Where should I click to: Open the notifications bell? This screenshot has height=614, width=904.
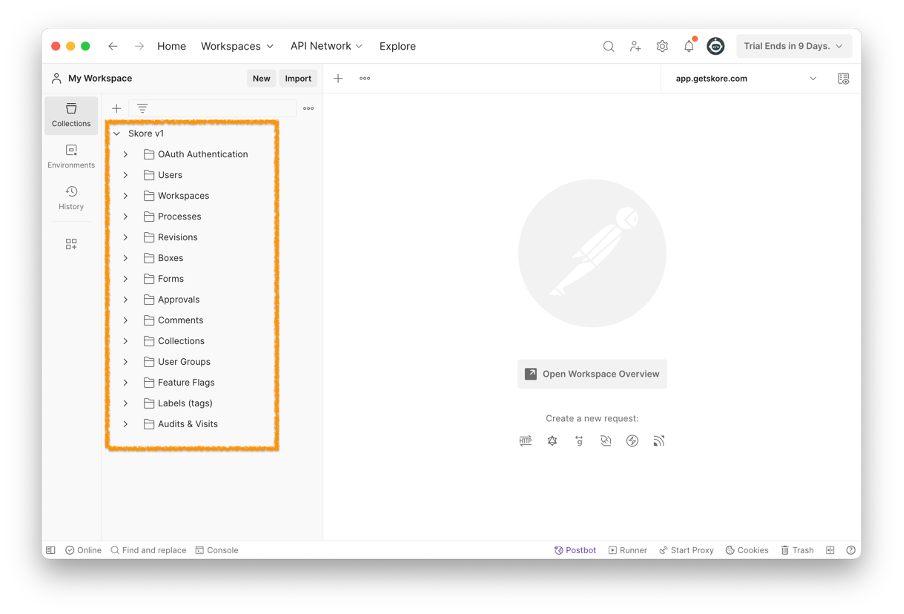click(689, 46)
